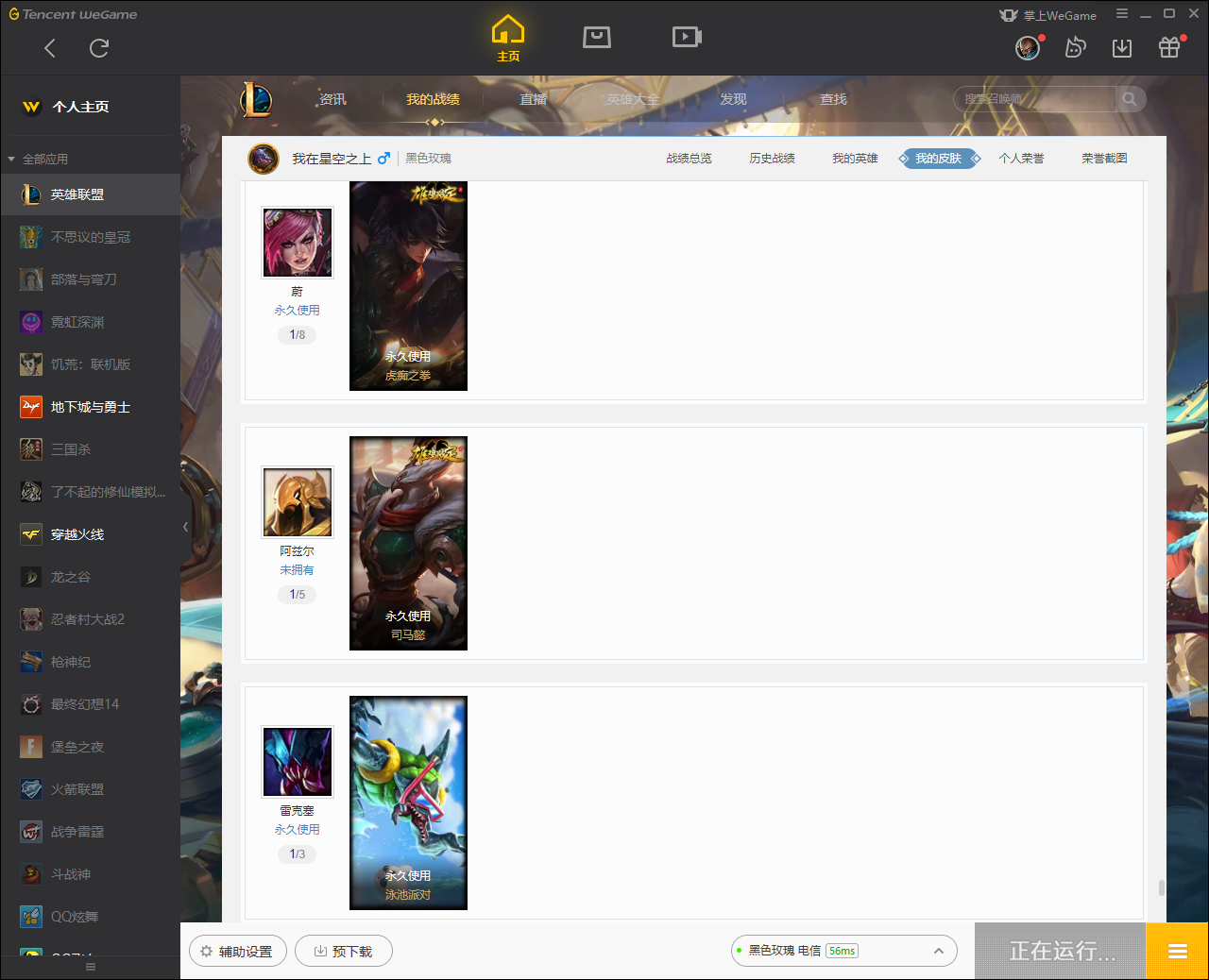Viewport: 1209px width, 980px height.
Task: Open the 资讯 tab
Action: (332, 99)
